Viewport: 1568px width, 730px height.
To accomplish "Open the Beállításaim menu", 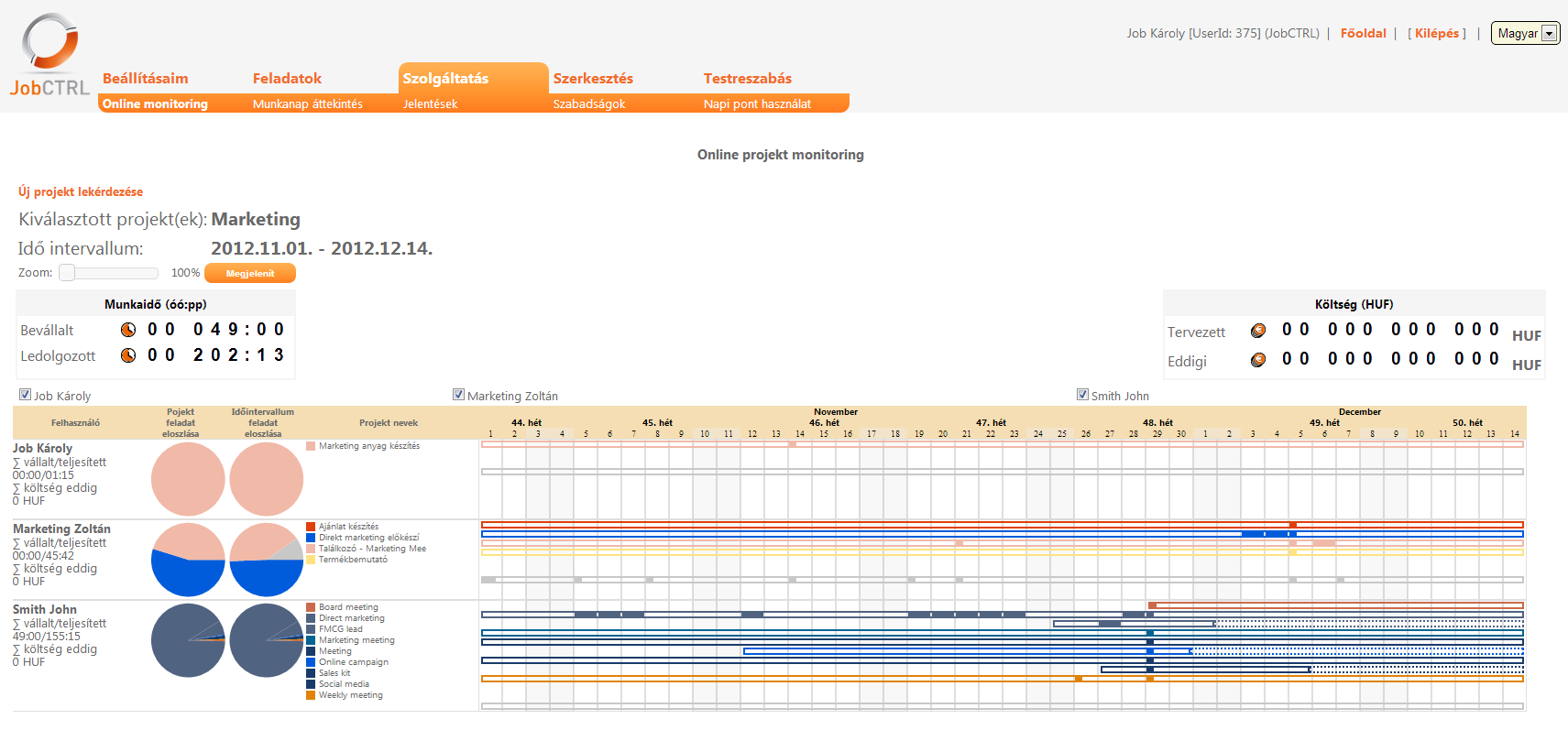I will click(x=145, y=78).
